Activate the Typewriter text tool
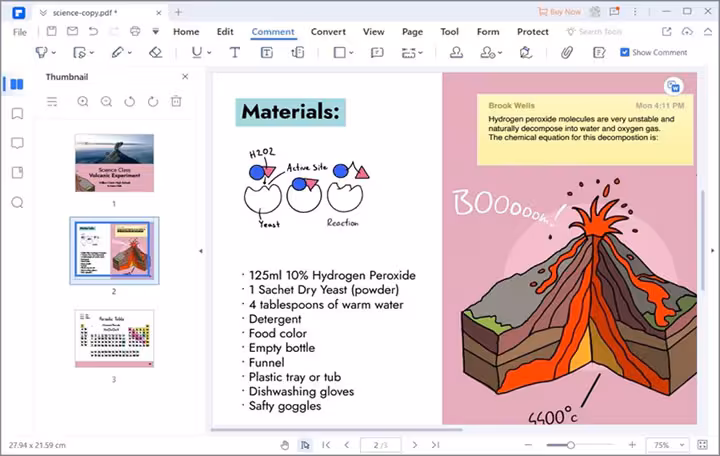This screenshot has width=720, height=456. (235, 53)
